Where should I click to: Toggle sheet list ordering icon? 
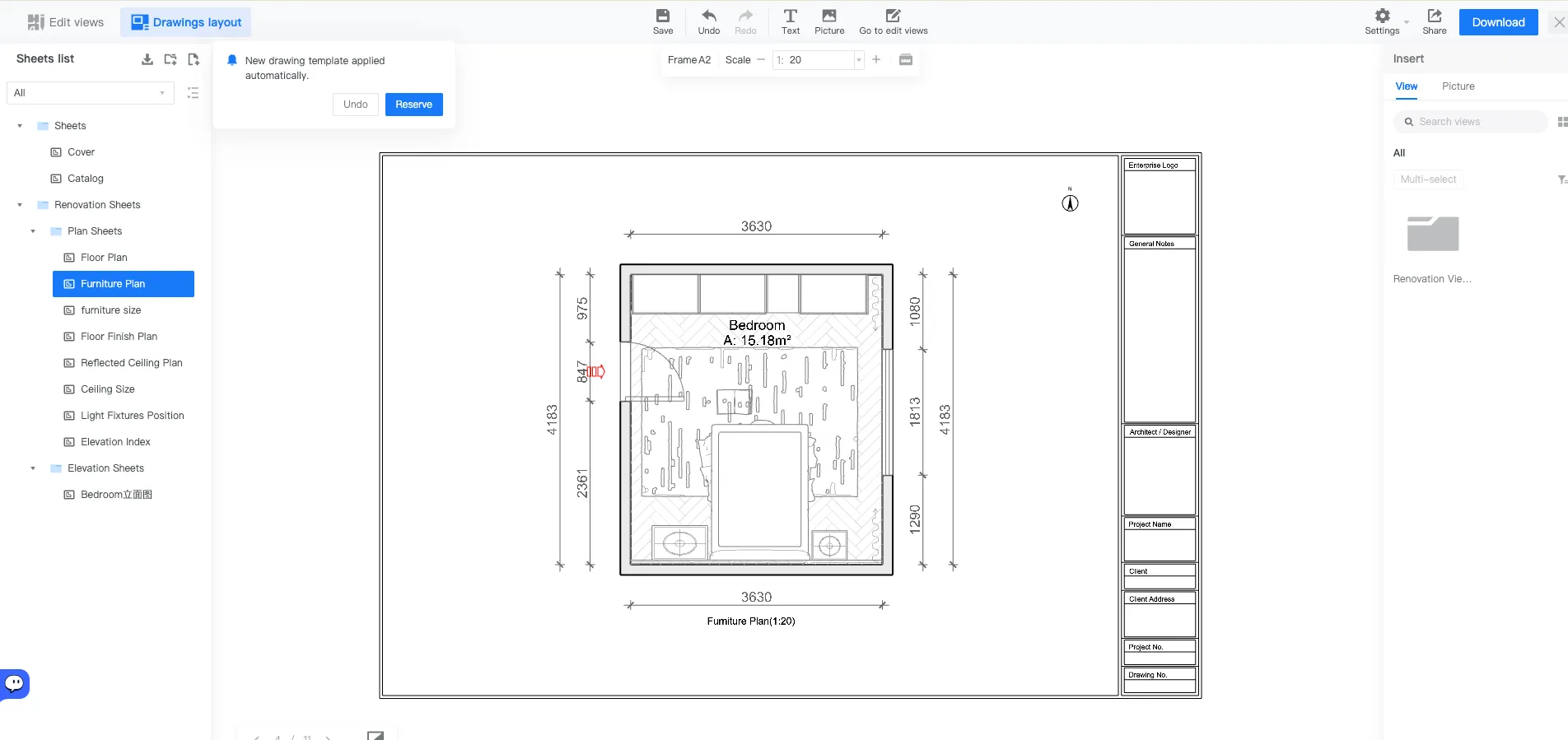[x=193, y=93]
